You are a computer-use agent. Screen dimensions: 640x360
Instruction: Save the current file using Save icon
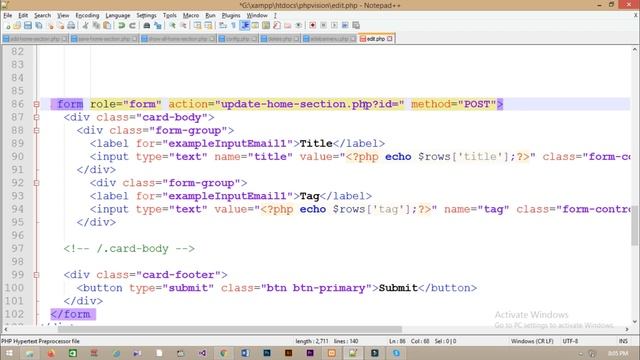tap(28, 26)
